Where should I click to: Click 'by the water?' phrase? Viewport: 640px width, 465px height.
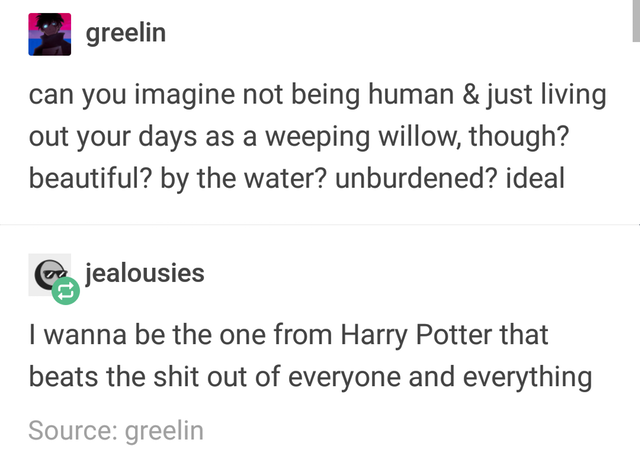tap(243, 179)
